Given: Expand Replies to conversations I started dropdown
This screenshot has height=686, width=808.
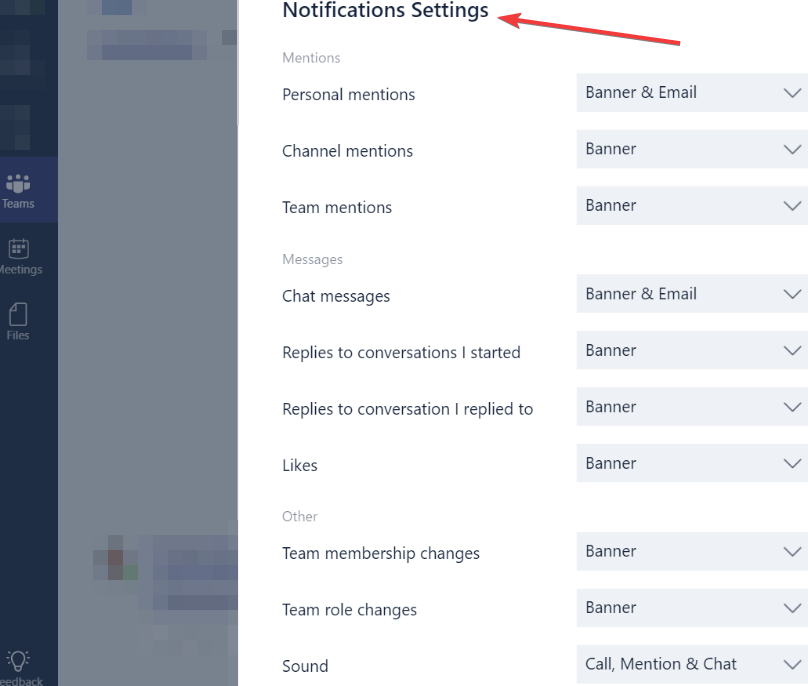Looking at the screenshot, I should tap(692, 350).
